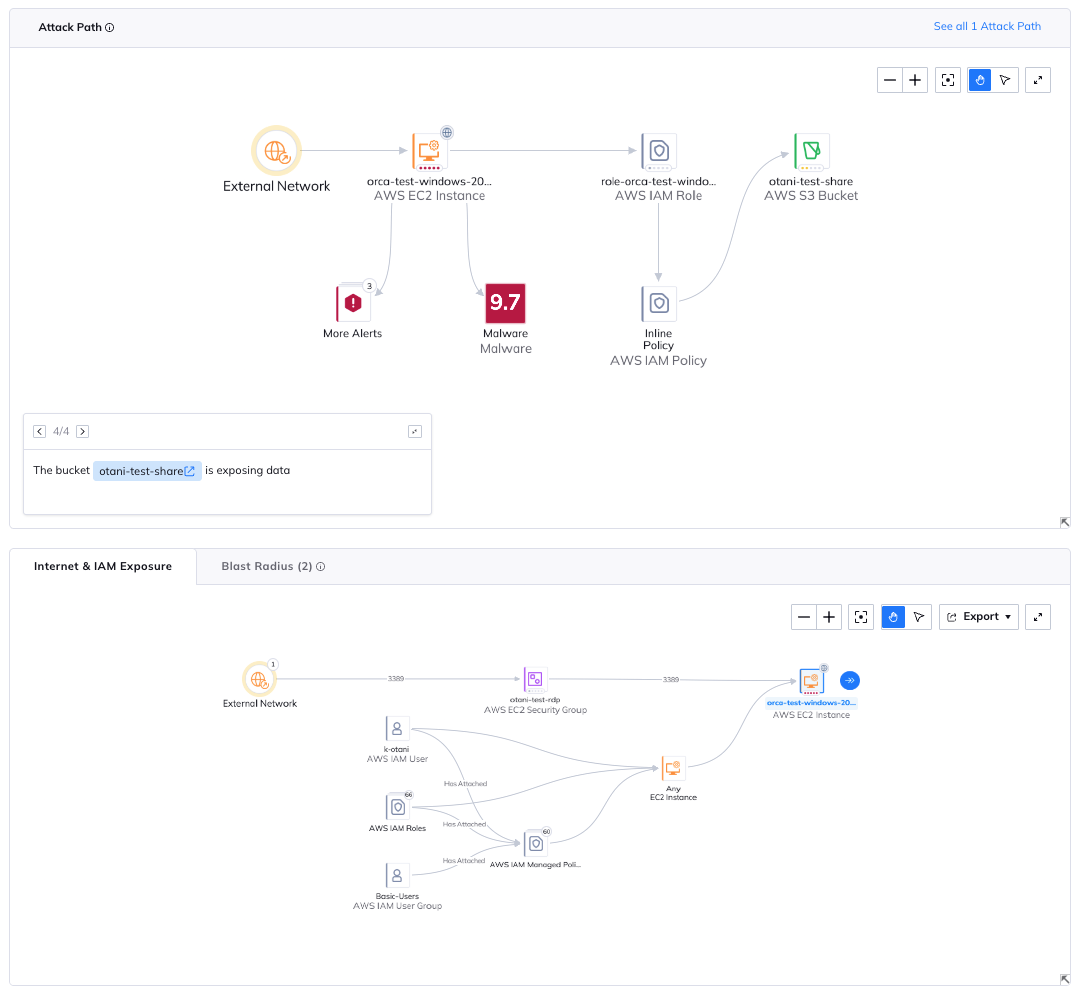Select External Network node in Attack Path
Viewport: 1080px width, 995px height.
(x=276, y=151)
